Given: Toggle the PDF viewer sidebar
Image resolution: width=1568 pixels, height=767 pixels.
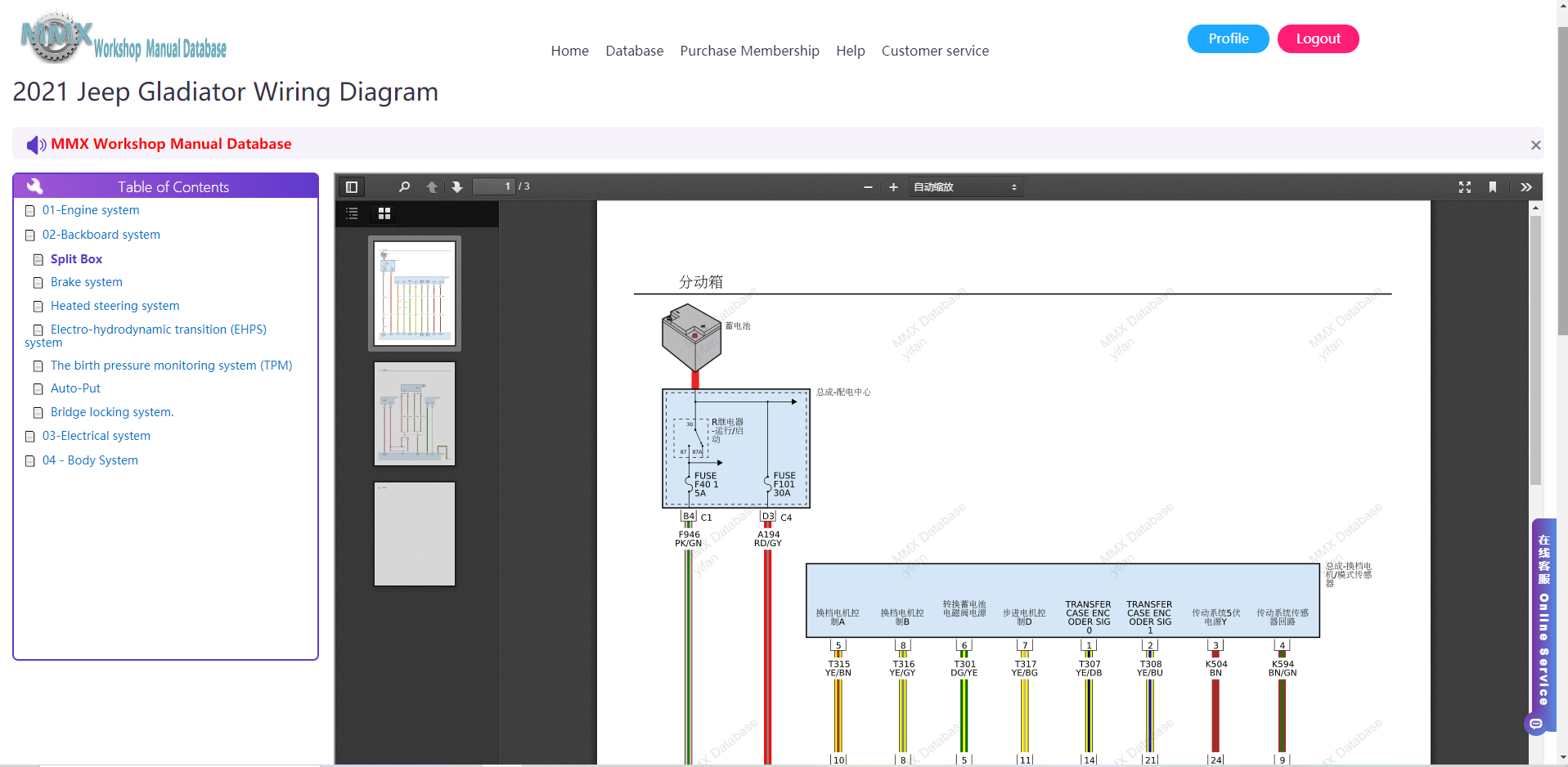Looking at the screenshot, I should point(352,187).
